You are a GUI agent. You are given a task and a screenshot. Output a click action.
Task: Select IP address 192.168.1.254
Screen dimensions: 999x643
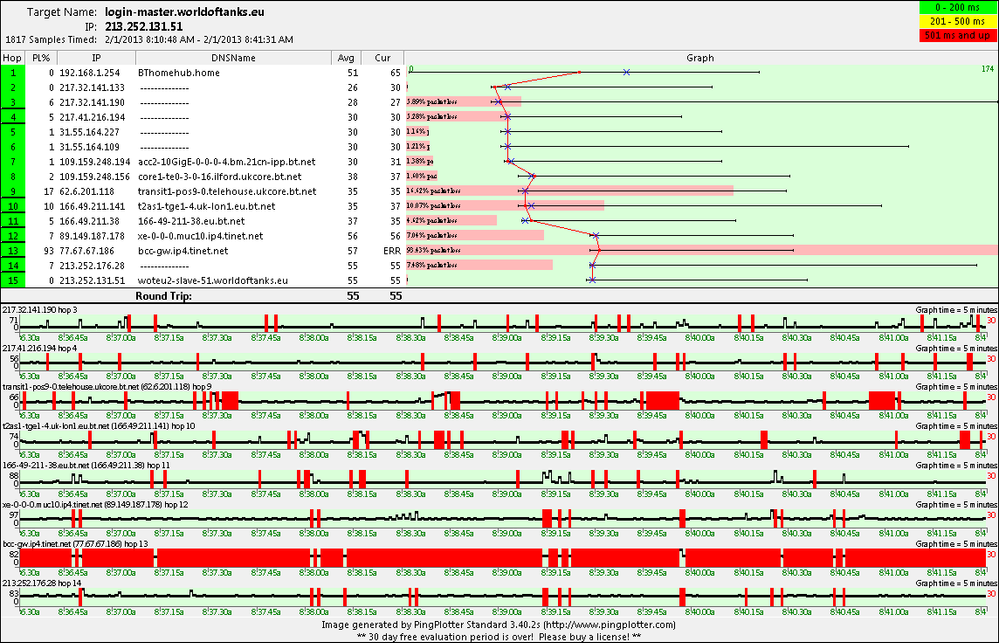point(90,73)
